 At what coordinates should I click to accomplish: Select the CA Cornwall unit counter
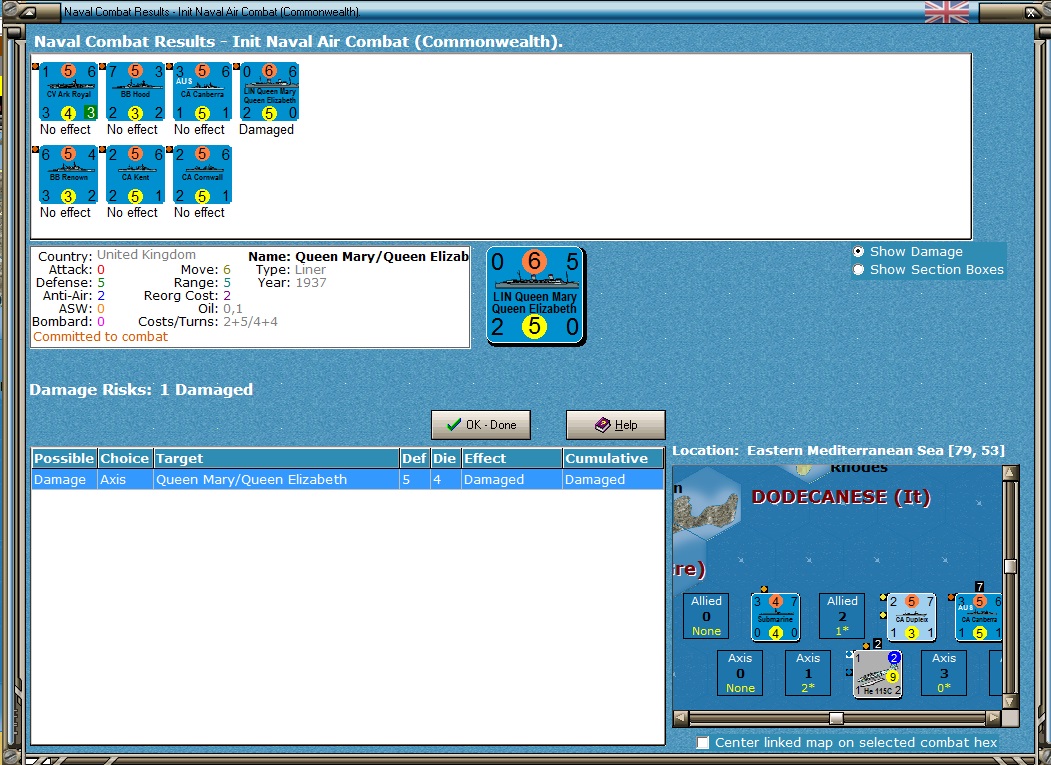click(202, 175)
